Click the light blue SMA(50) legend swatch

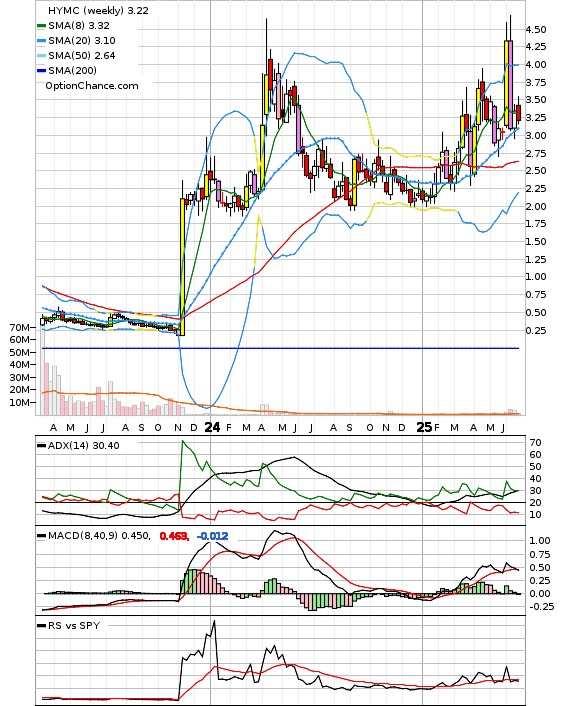pyautogui.click(x=41, y=56)
